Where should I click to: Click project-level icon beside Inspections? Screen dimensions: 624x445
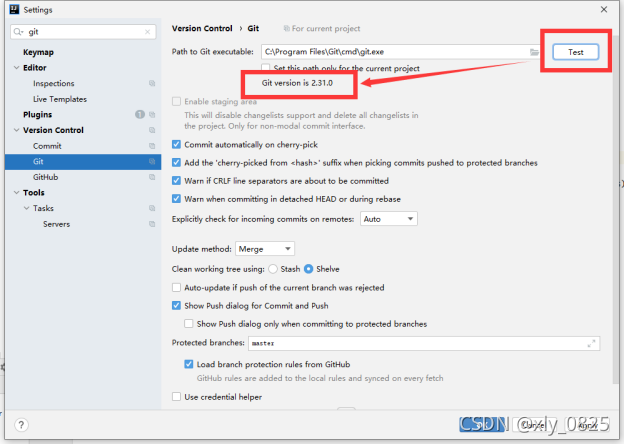(152, 84)
